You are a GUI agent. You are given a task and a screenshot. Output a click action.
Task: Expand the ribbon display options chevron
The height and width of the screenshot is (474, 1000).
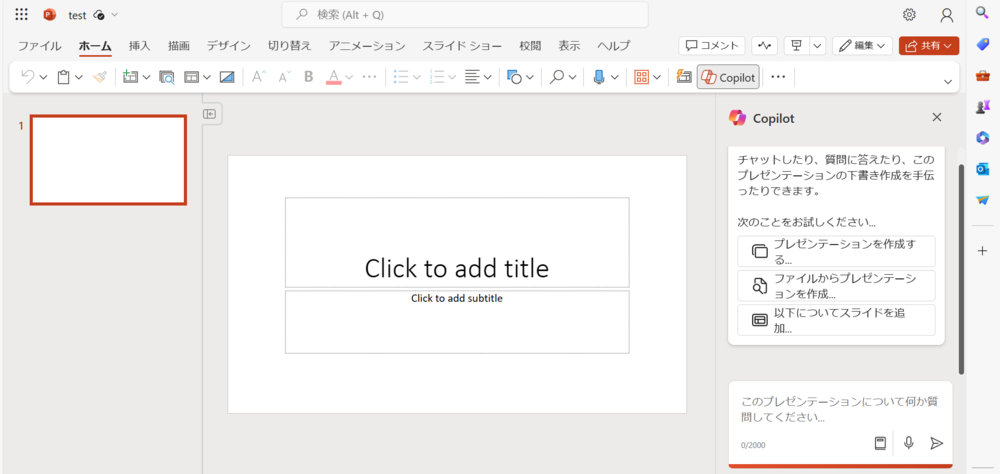(x=948, y=81)
